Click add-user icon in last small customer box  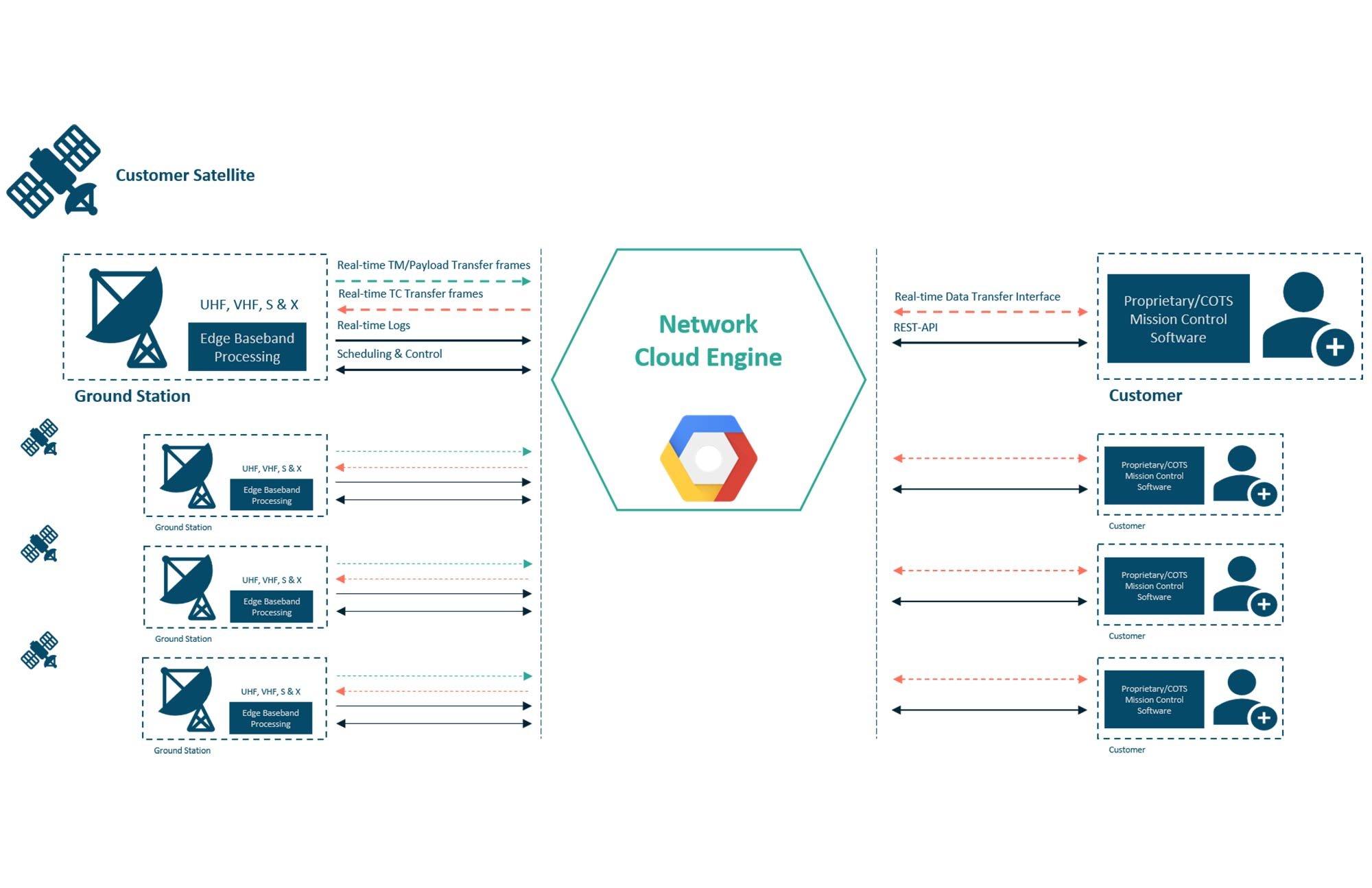1245,700
